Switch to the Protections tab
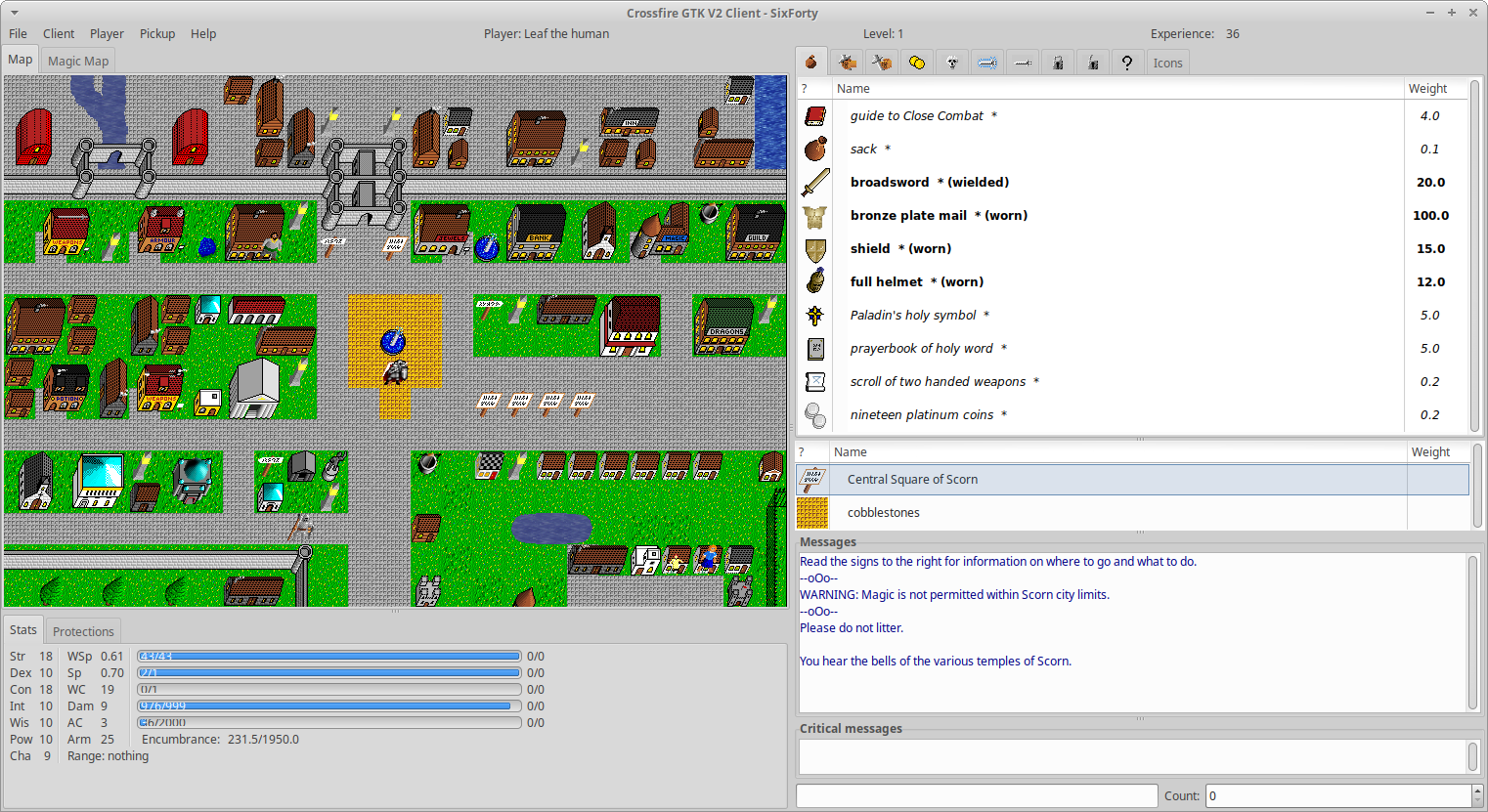 coord(83,631)
